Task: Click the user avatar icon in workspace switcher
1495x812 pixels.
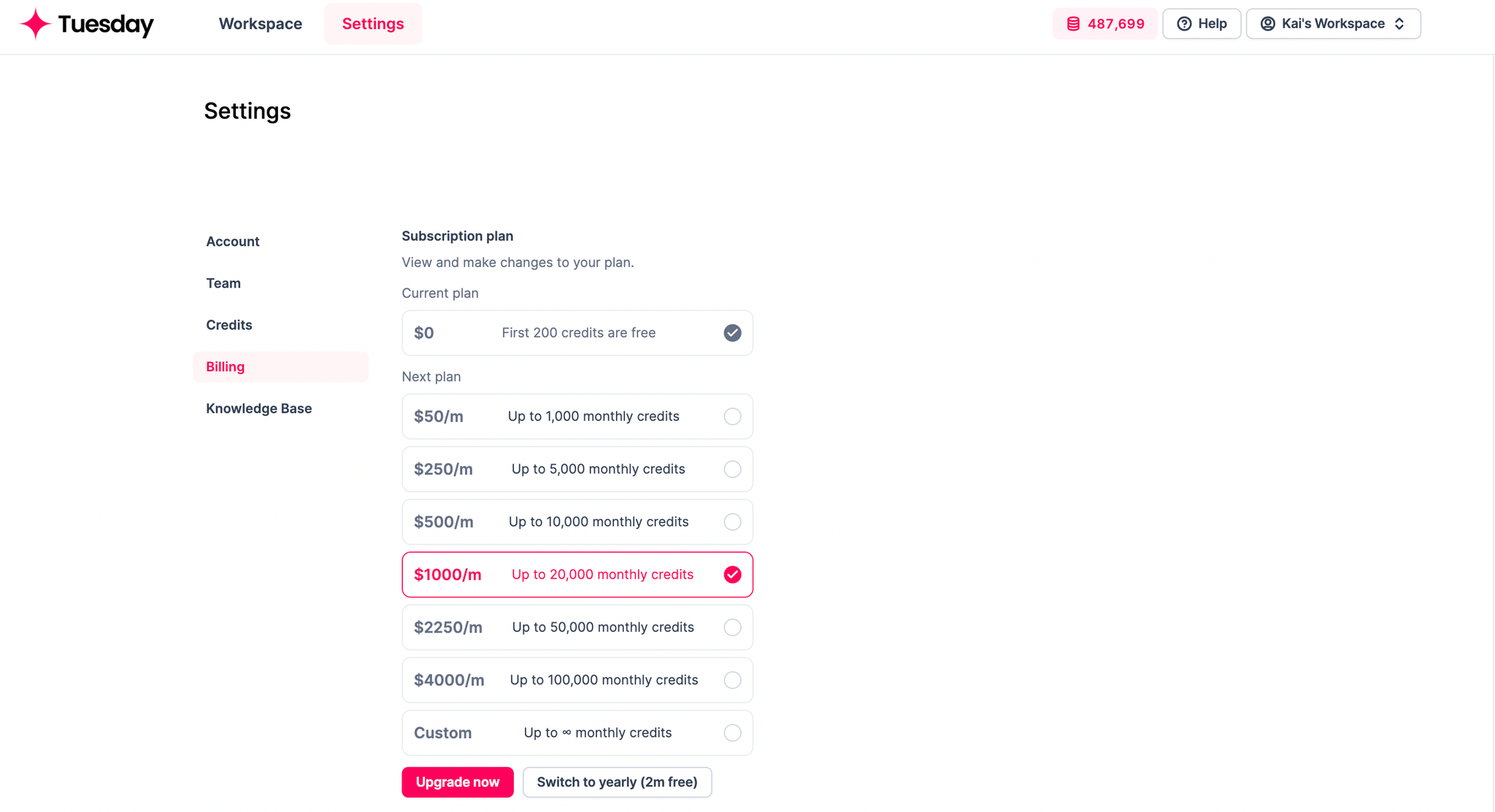Action: 1268,24
